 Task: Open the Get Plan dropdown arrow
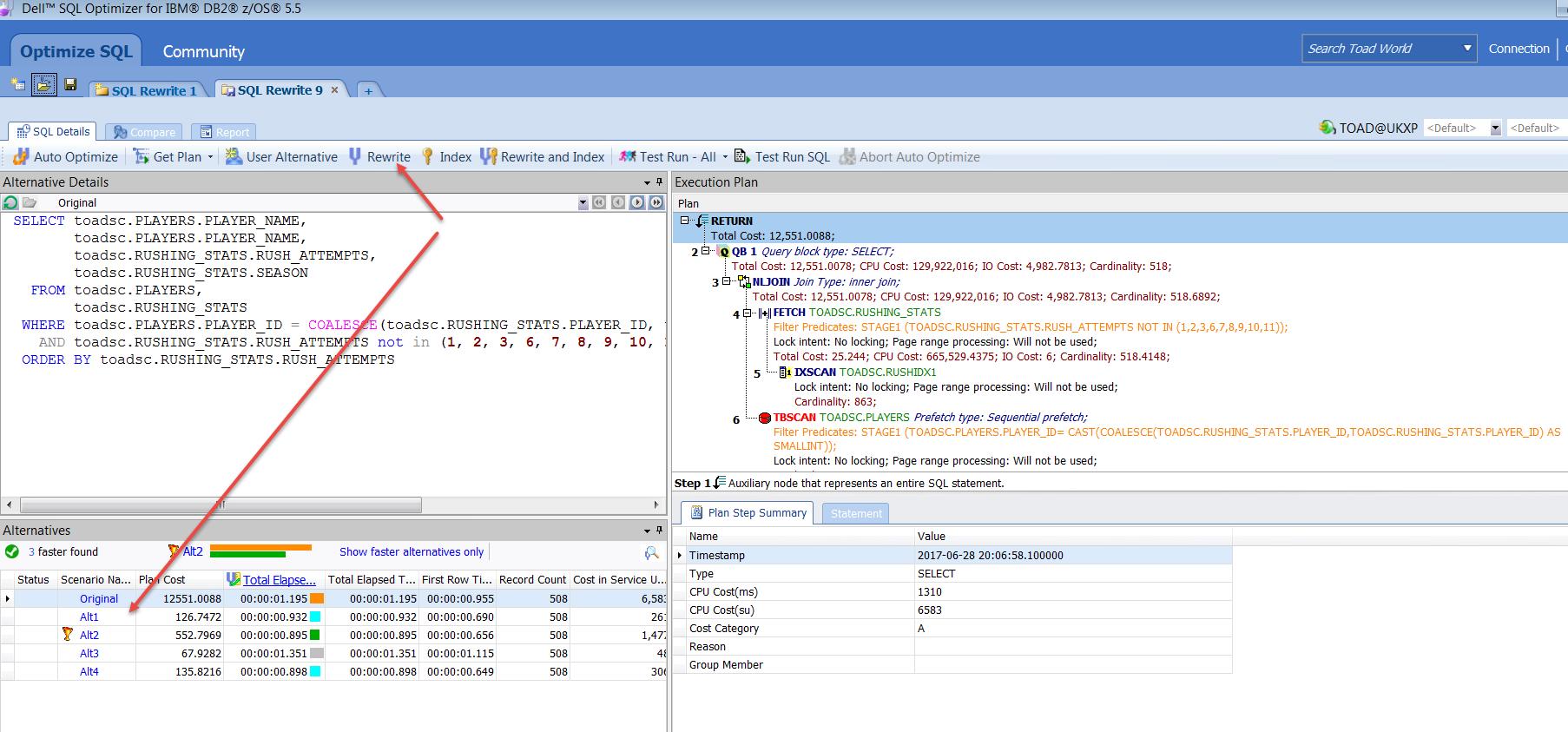(x=210, y=157)
